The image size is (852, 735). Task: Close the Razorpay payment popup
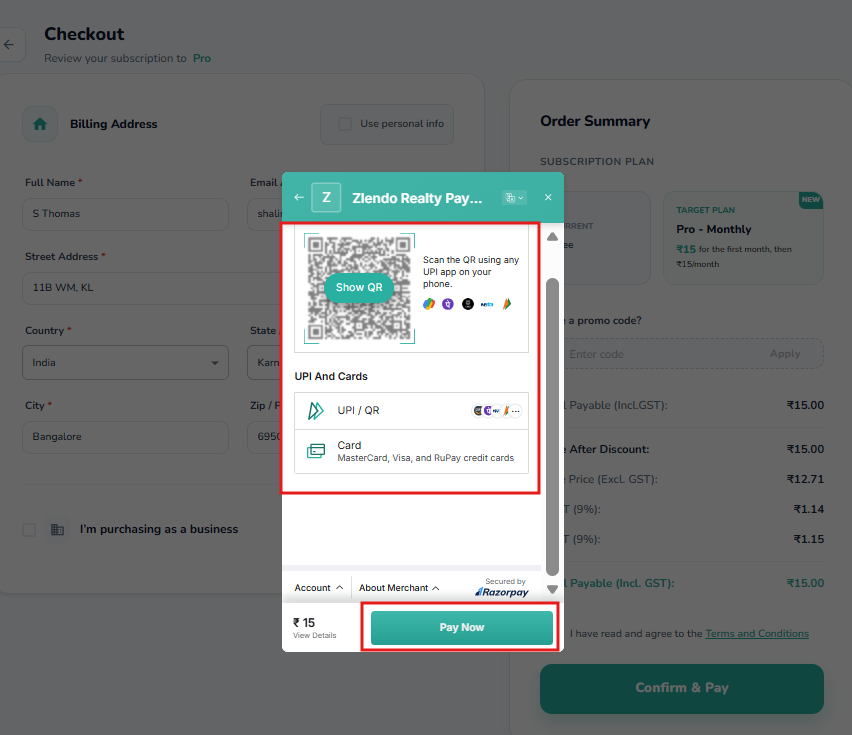pos(548,197)
